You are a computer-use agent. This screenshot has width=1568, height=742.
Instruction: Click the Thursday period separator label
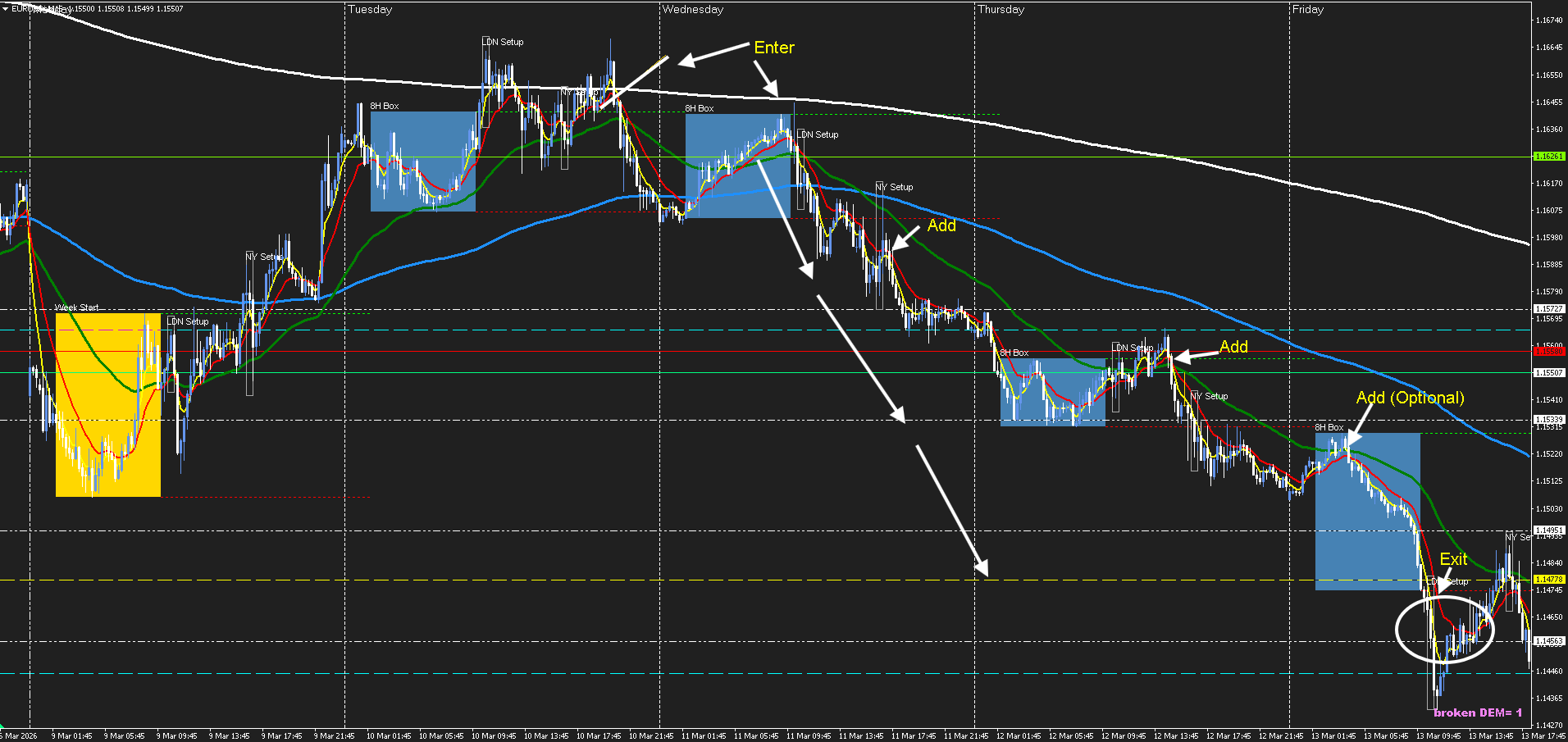[x=1001, y=10]
